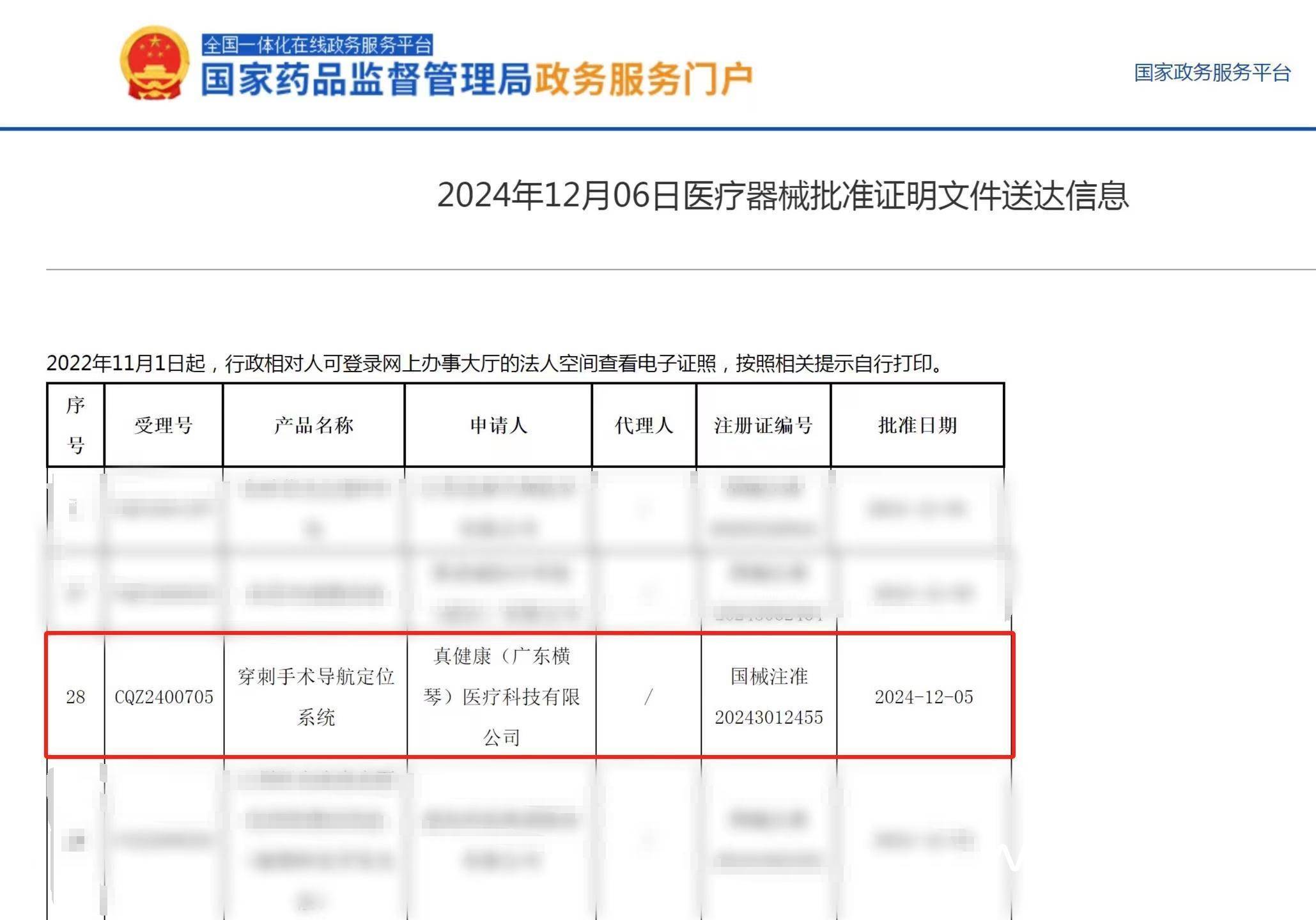Click the notice text beginning 2022年11月1日起

(495, 363)
